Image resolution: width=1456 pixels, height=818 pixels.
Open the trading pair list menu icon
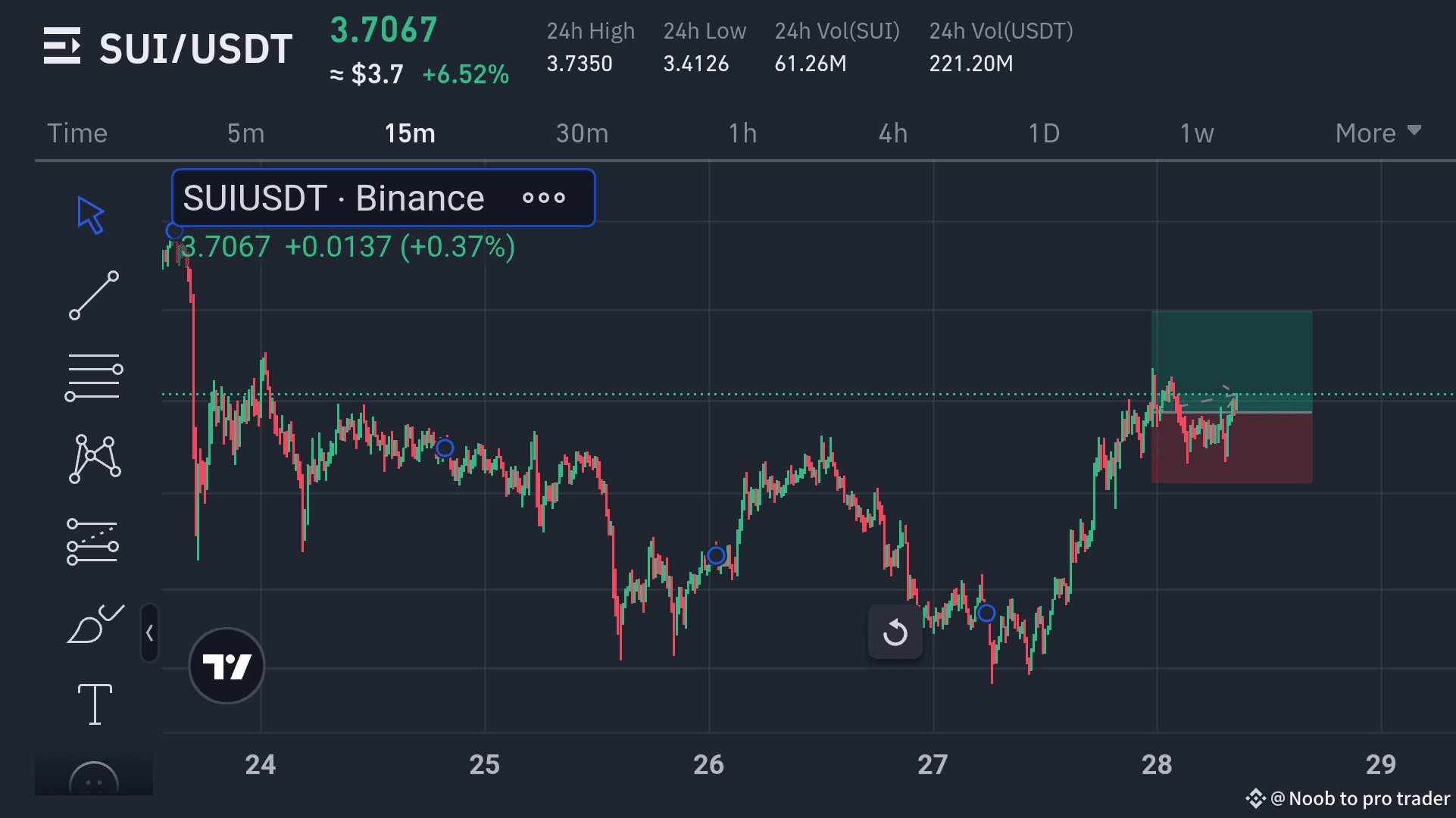click(x=62, y=46)
